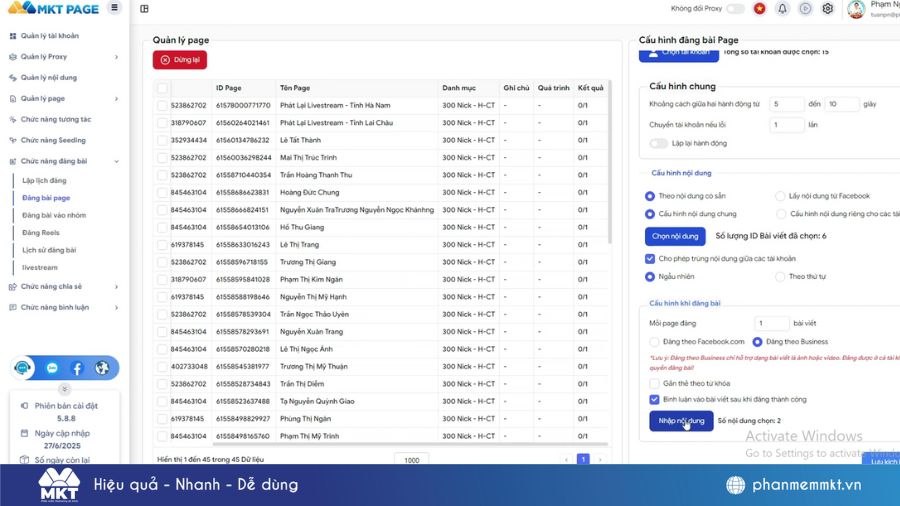The image size is (900, 506).
Task: Check the select-all checkbox in table header
Action: point(162,88)
